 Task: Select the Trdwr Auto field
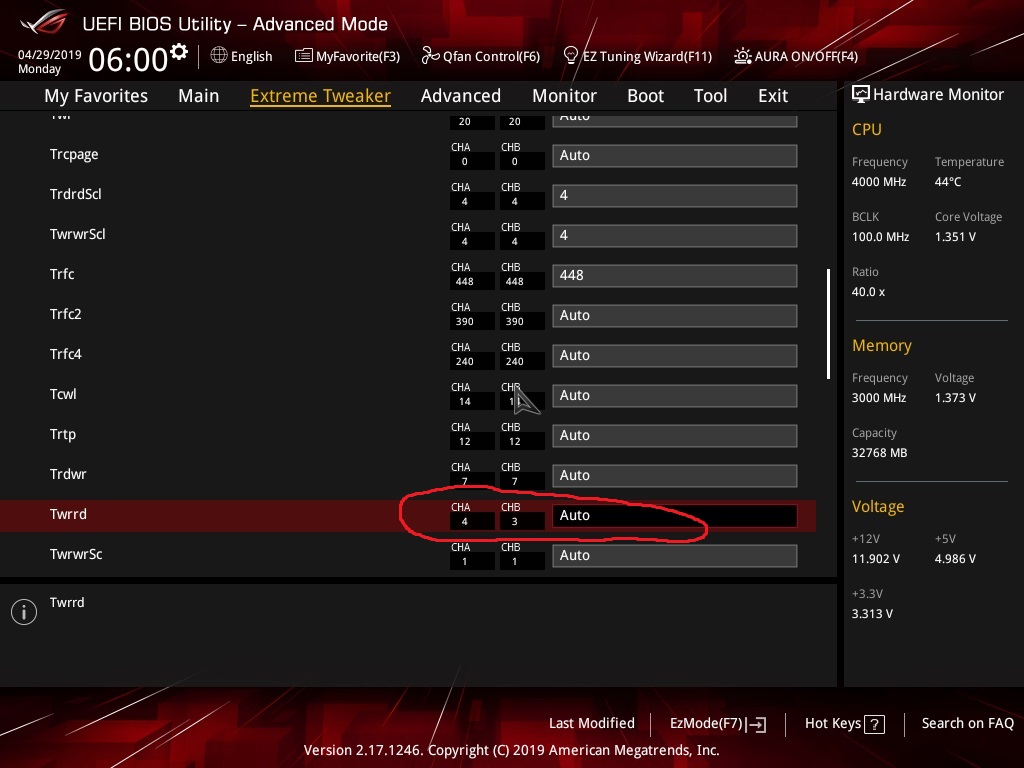point(675,475)
